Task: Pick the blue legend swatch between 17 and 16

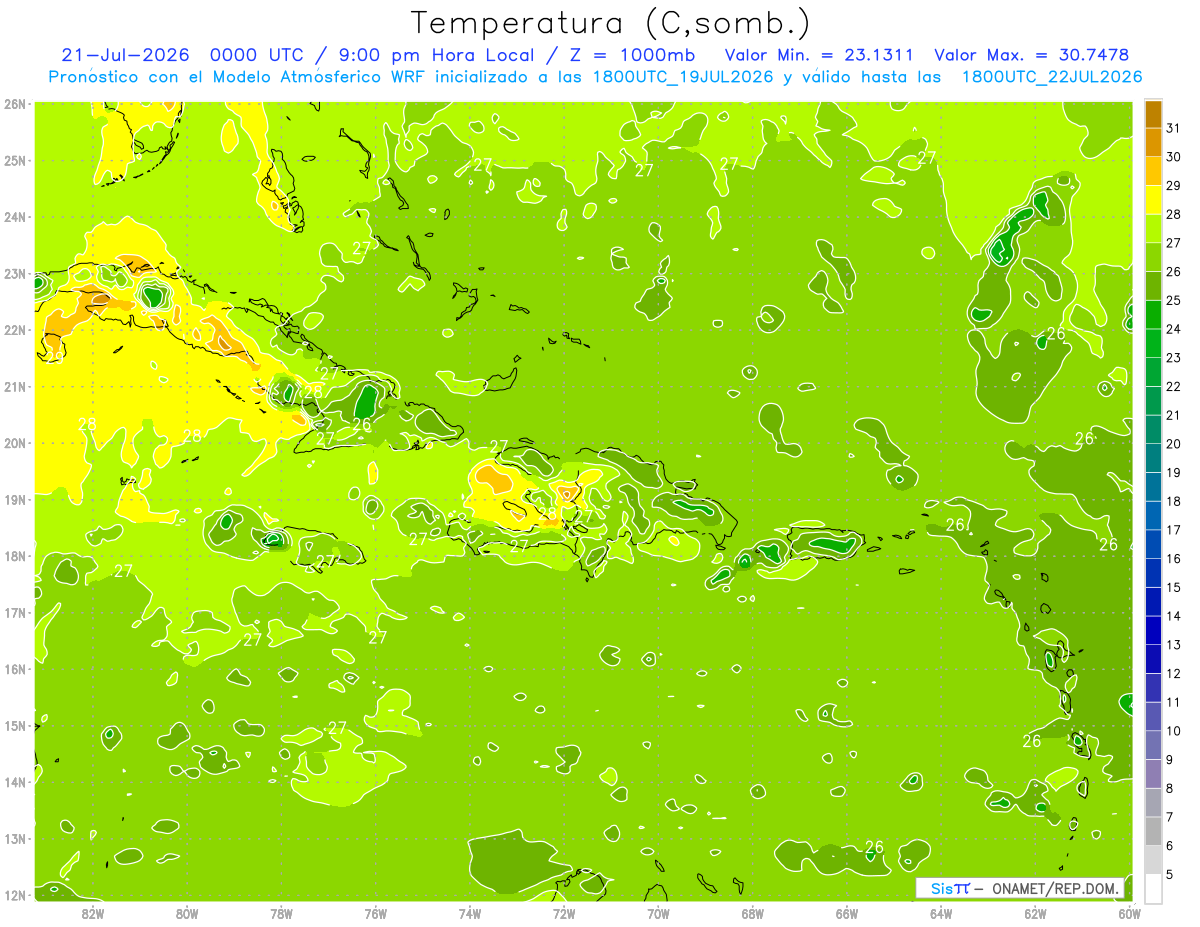Action: (1153, 544)
